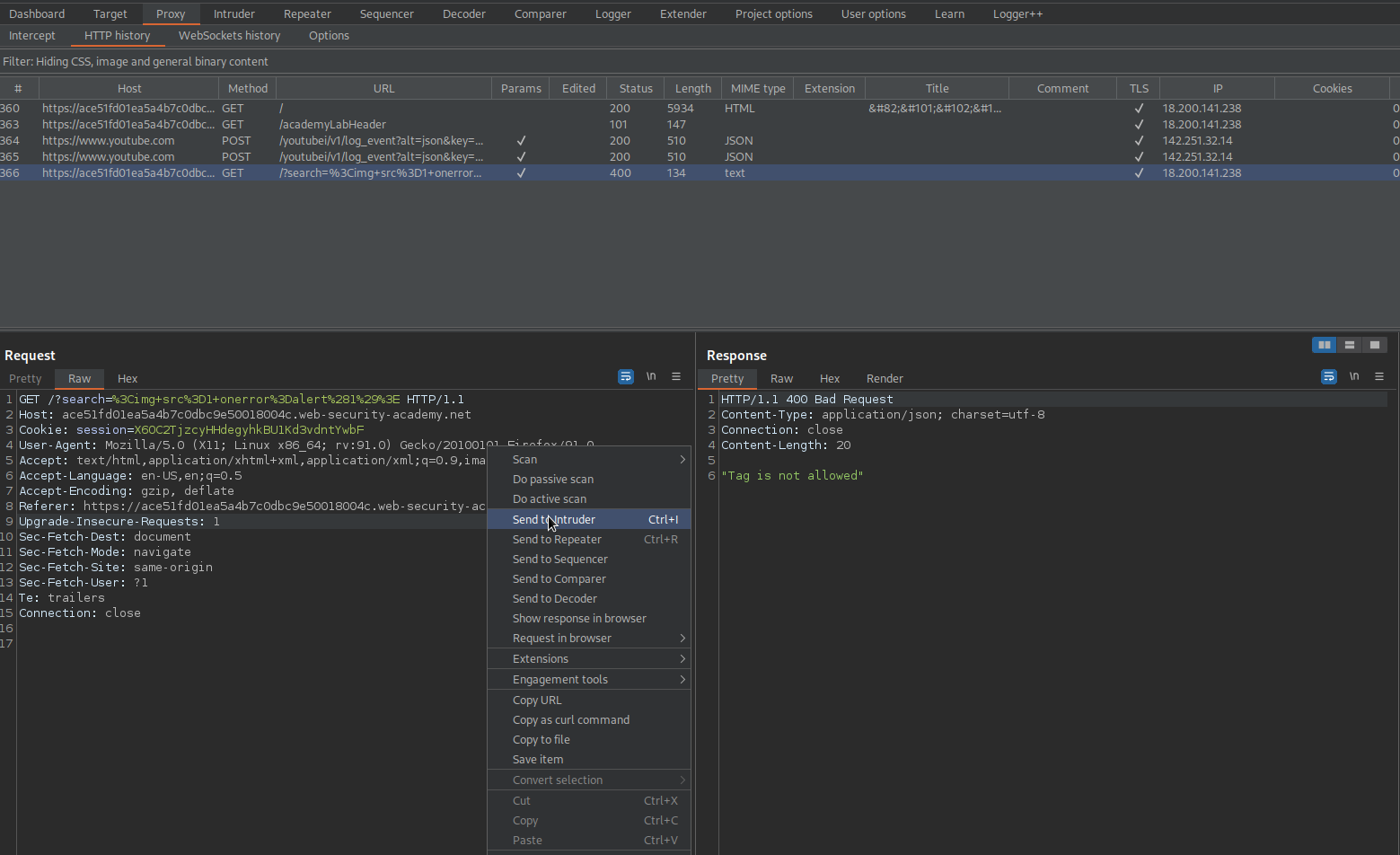Viewport: 1400px width, 855px height.
Task: Select history row 364 youtube POST
Action: click(700, 140)
